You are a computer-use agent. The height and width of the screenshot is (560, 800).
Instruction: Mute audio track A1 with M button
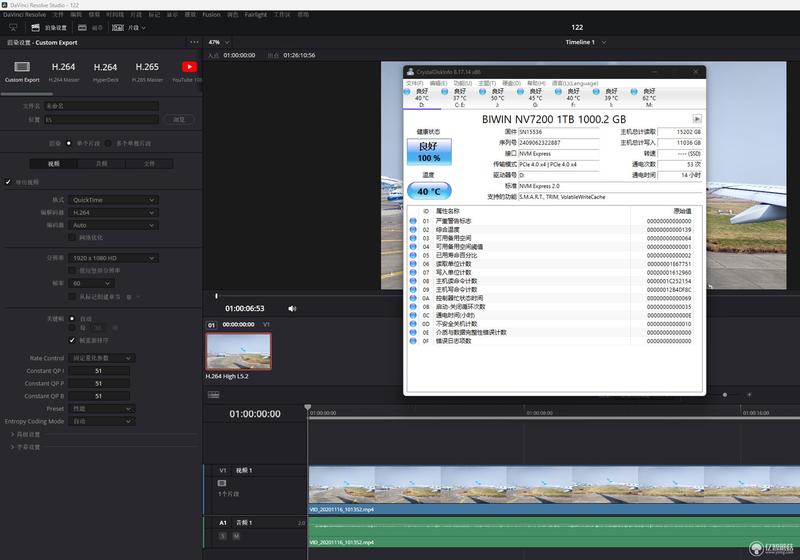coord(236,536)
